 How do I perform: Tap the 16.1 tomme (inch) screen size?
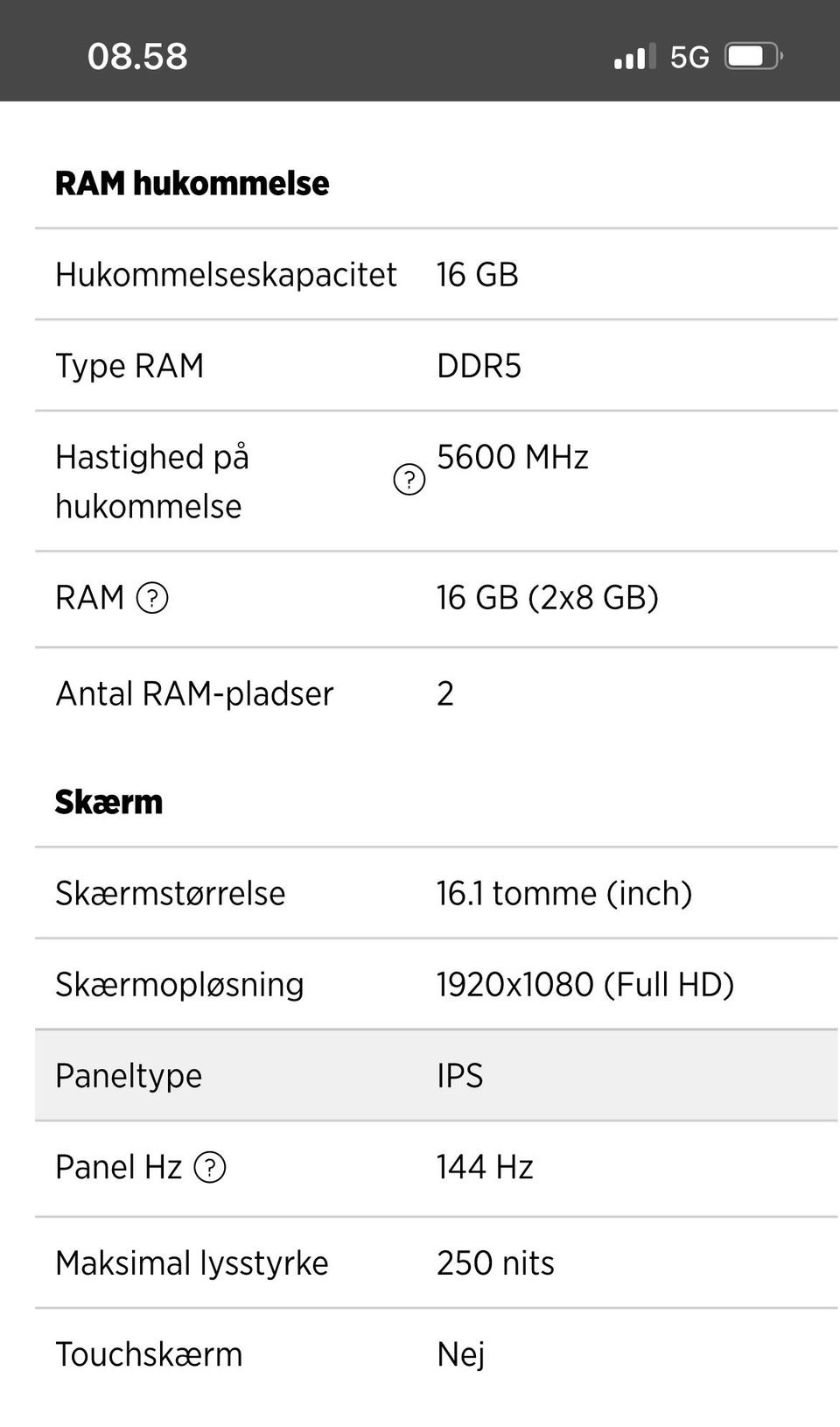coord(563,894)
